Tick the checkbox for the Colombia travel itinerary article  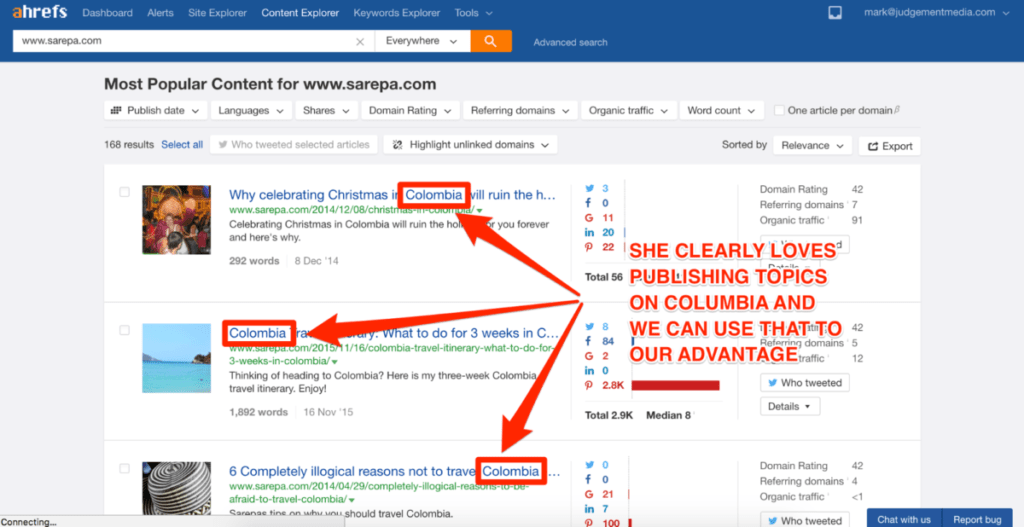[x=125, y=330]
